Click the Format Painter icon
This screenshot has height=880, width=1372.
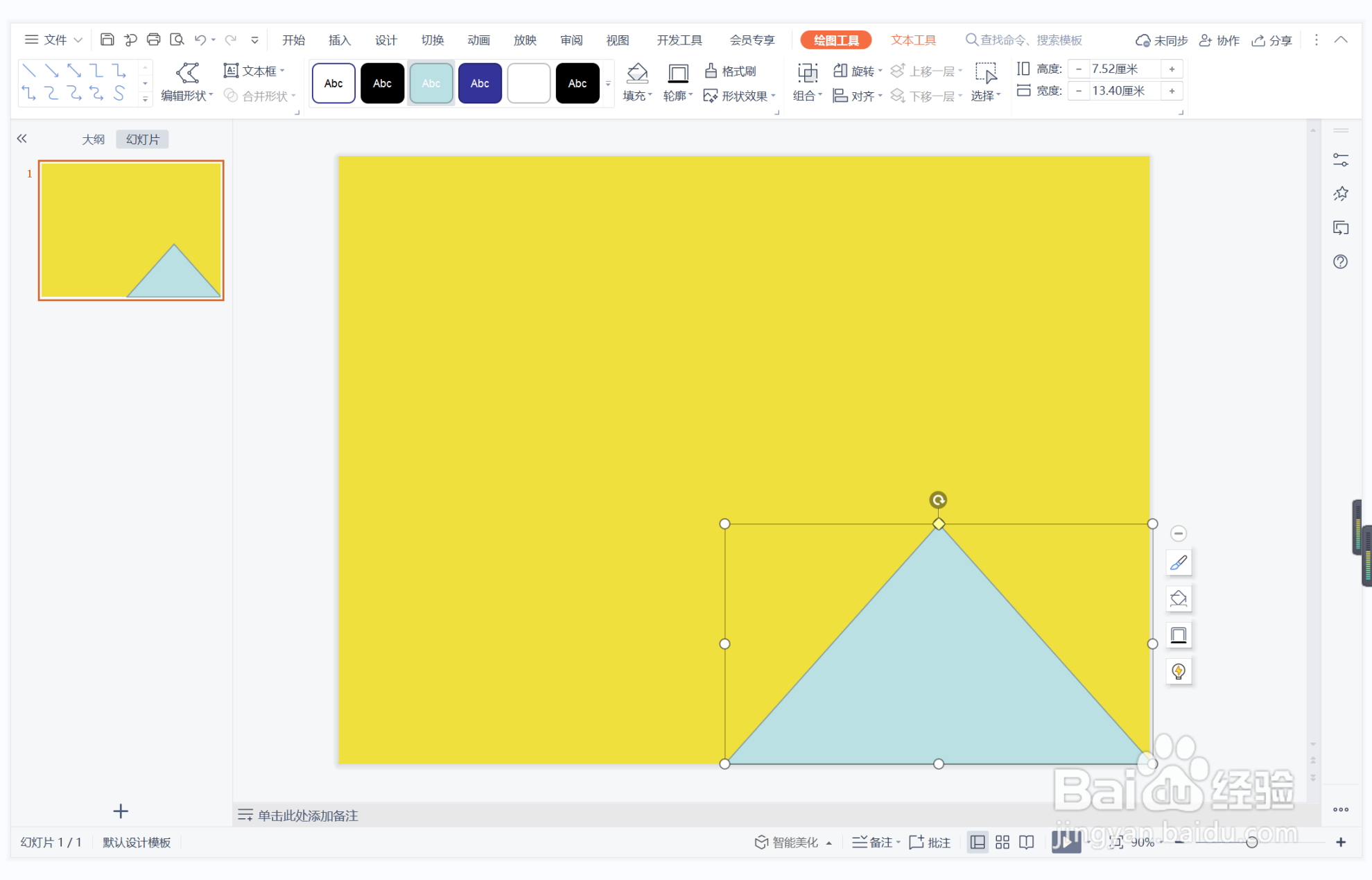(731, 71)
